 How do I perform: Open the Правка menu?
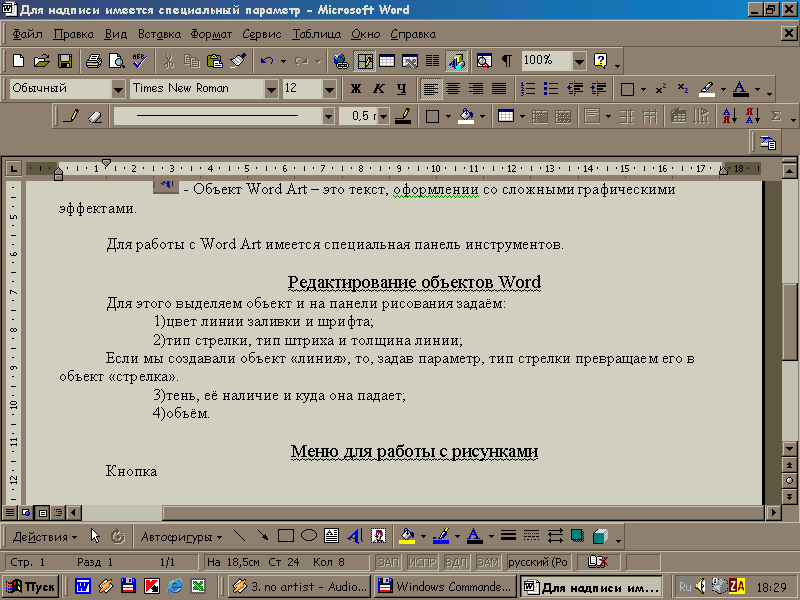click(x=73, y=34)
